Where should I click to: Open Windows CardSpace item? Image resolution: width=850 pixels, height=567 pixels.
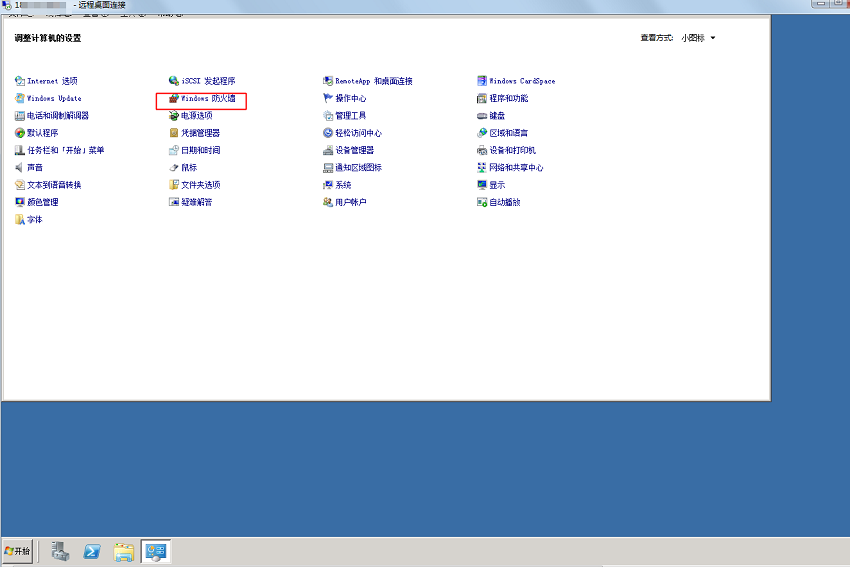[x=521, y=81]
